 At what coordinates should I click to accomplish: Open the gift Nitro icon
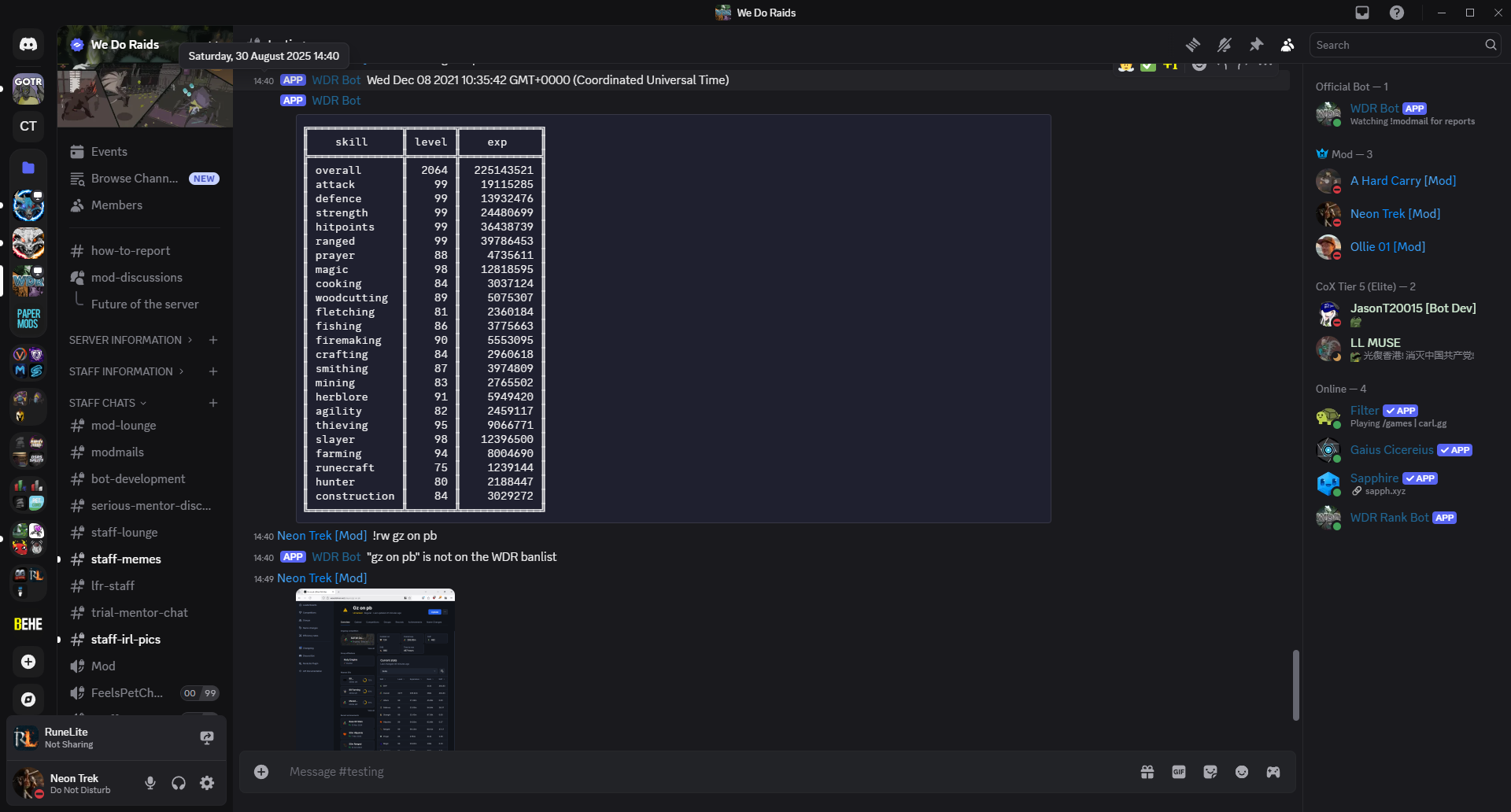(x=1147, y=772)
